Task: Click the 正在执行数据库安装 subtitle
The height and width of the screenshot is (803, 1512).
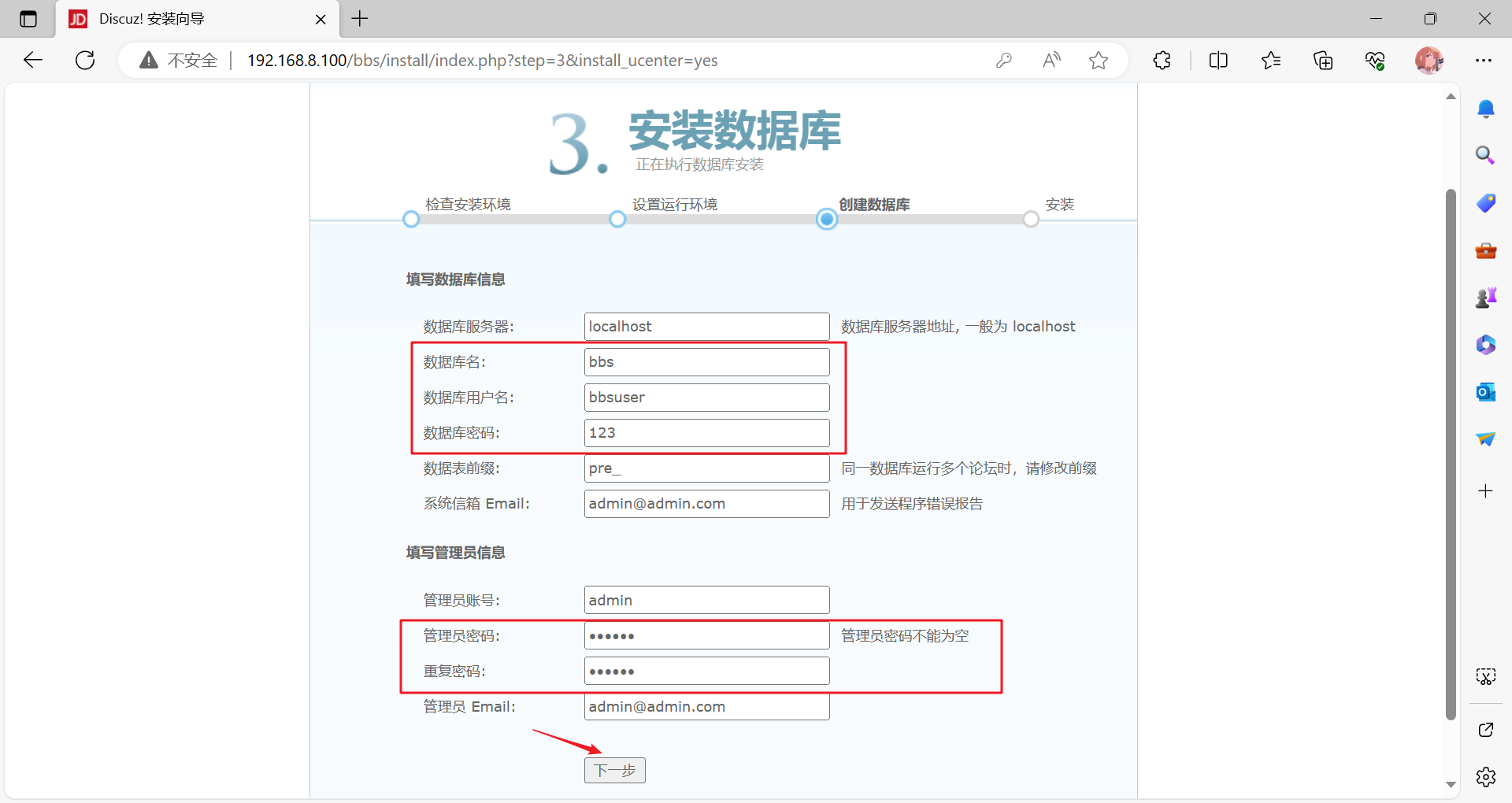Action: pyautogui.click(x=699, y=165)
